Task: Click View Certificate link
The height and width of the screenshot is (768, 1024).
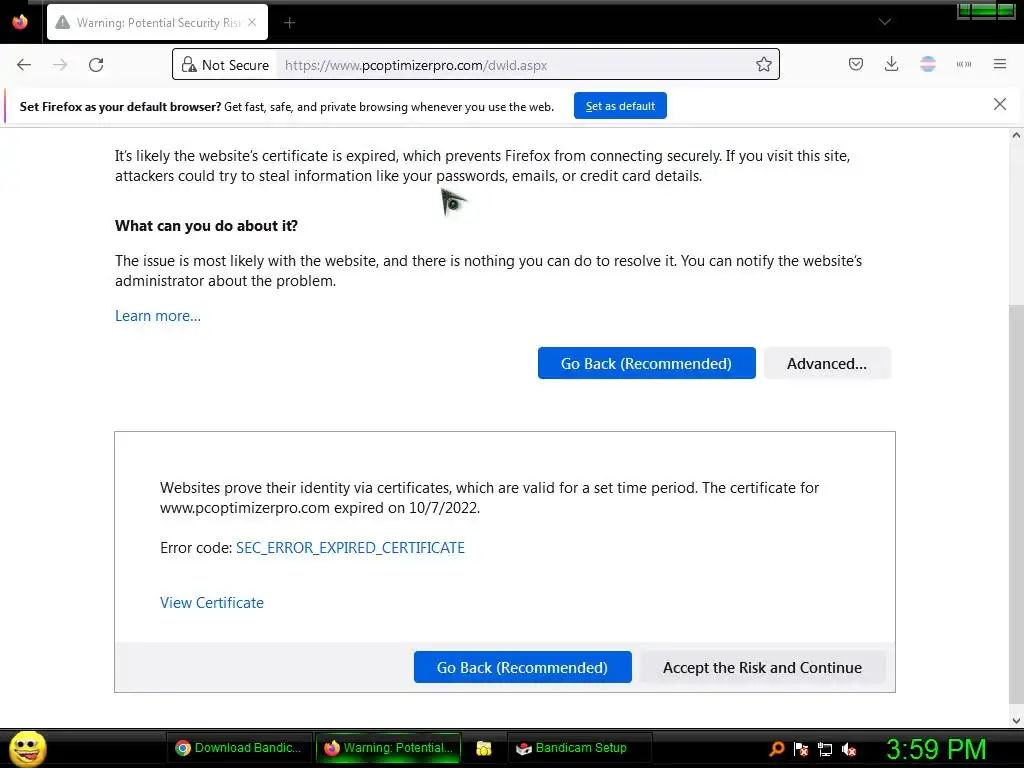Action: (x=212, y=603)
